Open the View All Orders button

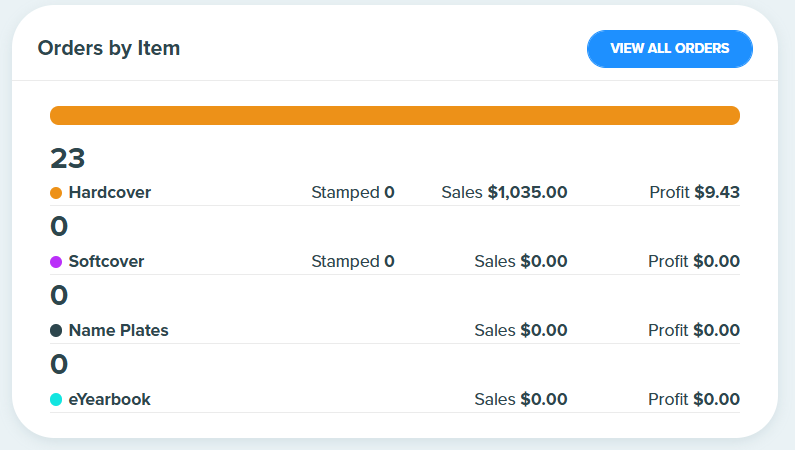(x=670, y=49)
